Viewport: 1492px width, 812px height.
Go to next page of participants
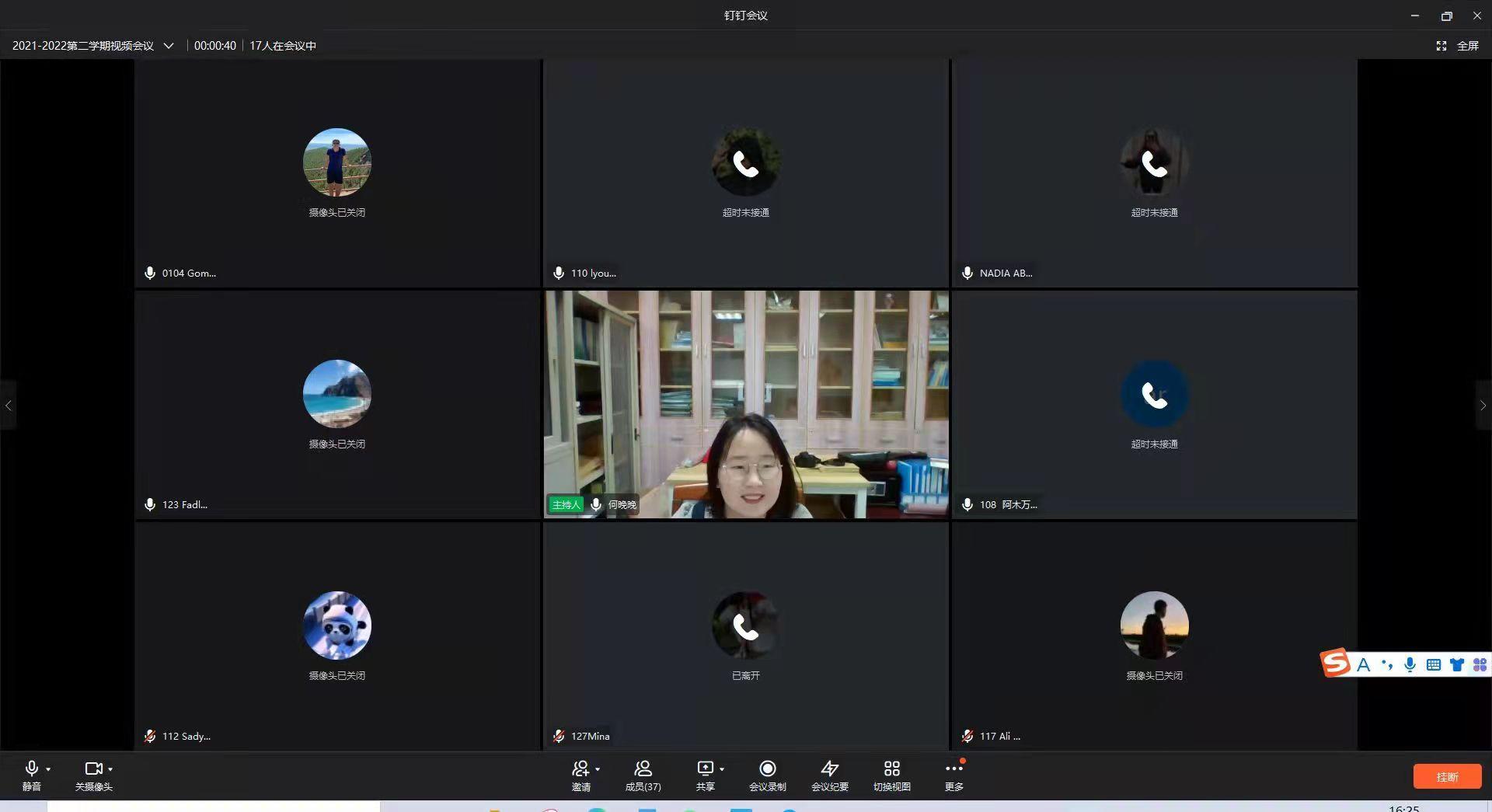(1483, 405)
